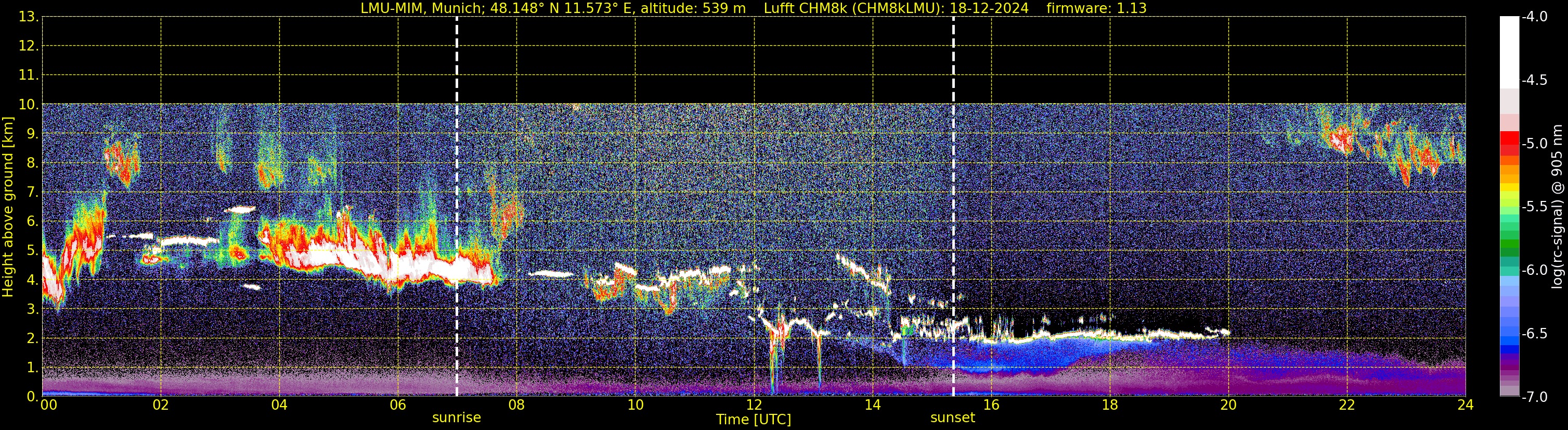Pick the white segment of the colorbar
1568x430 pixels.
1509,53
